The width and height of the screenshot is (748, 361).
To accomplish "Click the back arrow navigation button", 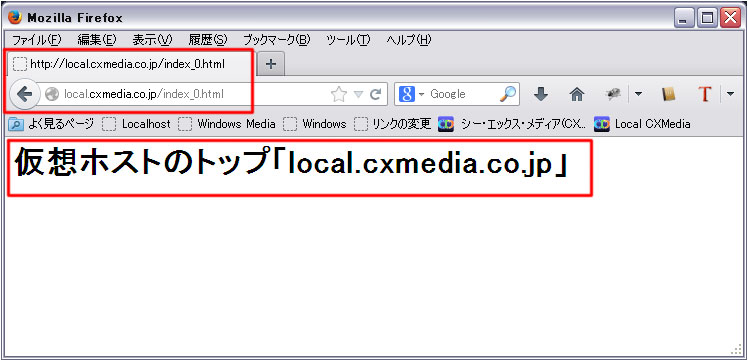I will (23, 94).
